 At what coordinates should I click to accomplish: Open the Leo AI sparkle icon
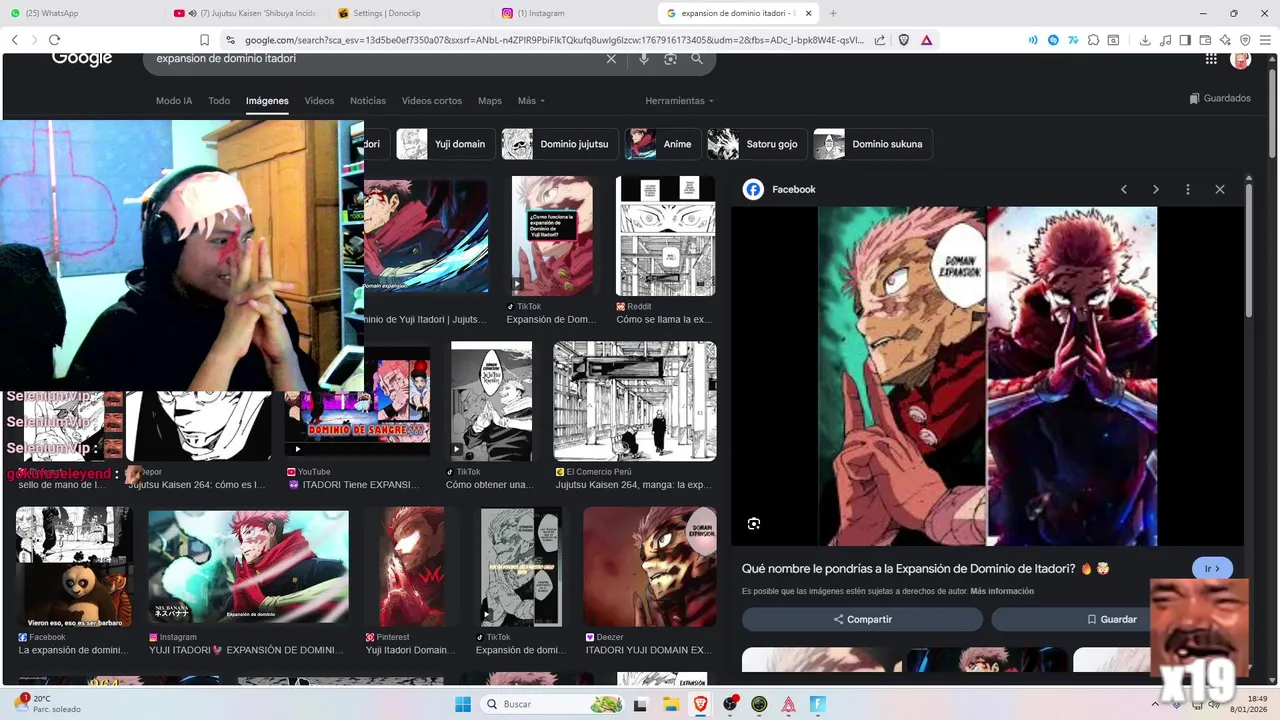(1225, 40)
